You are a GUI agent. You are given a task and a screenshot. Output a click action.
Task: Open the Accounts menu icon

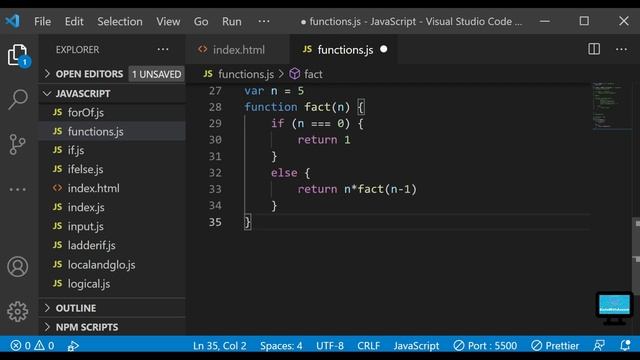point(18,267)
